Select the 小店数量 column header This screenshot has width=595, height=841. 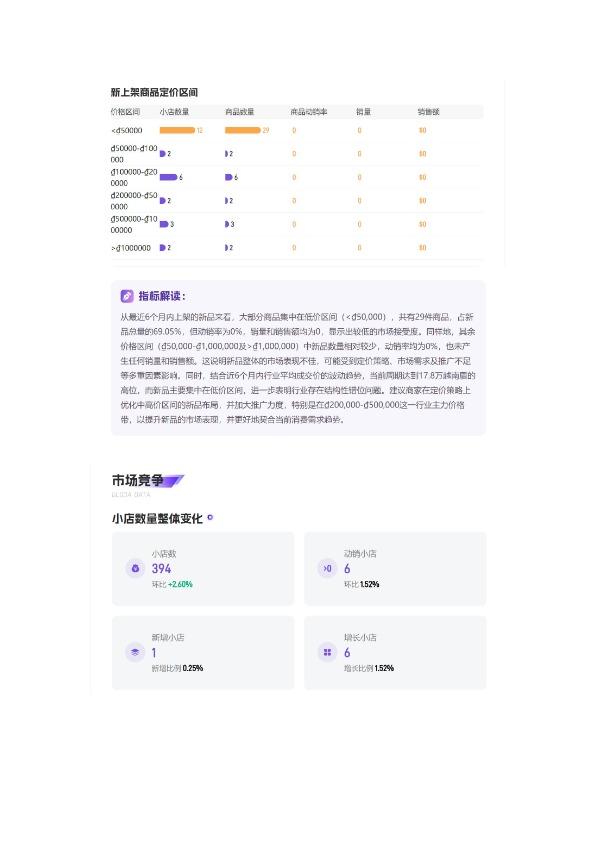coord(174,112)
